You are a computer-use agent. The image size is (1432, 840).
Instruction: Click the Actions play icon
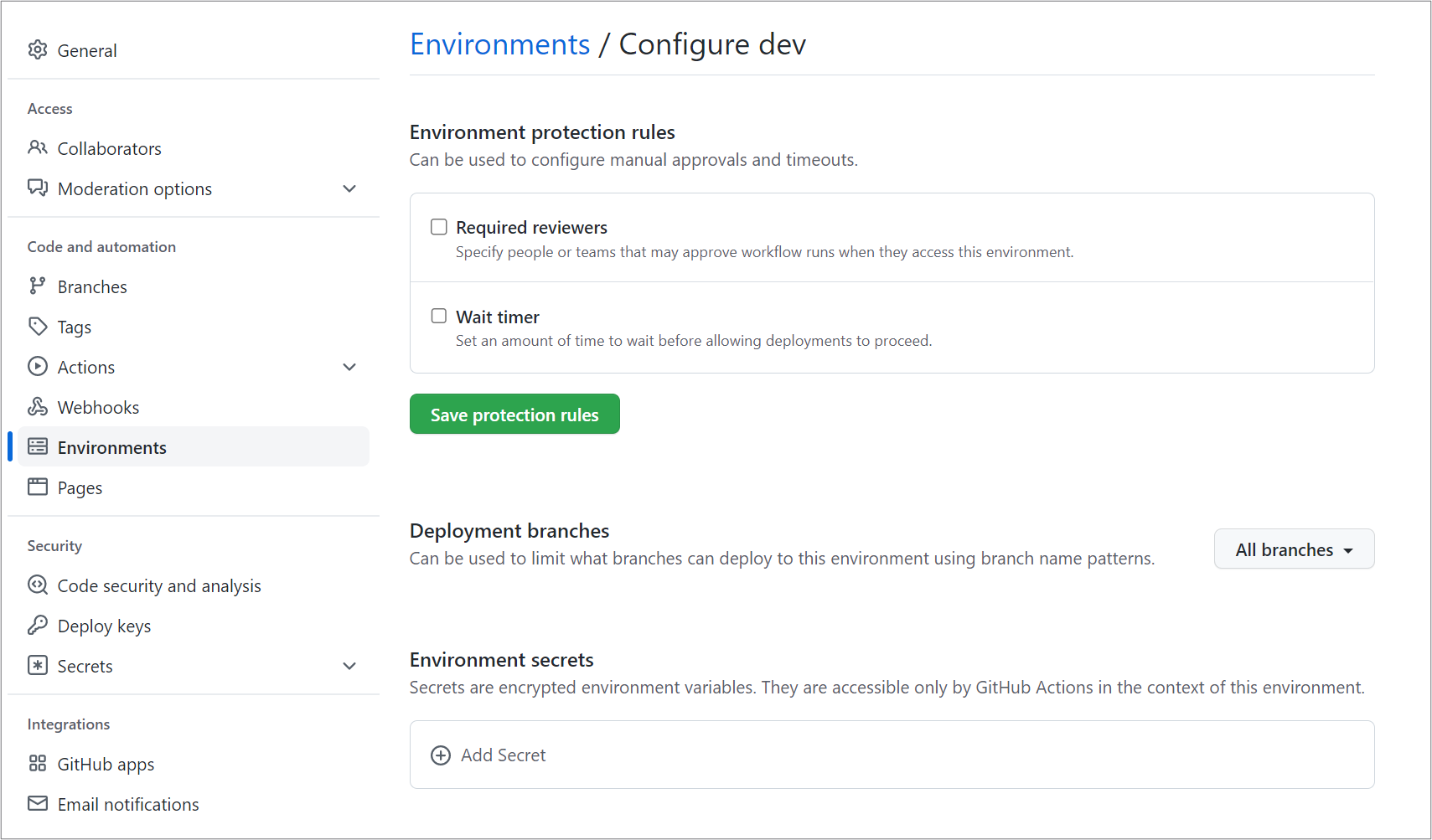coord(38,366)
